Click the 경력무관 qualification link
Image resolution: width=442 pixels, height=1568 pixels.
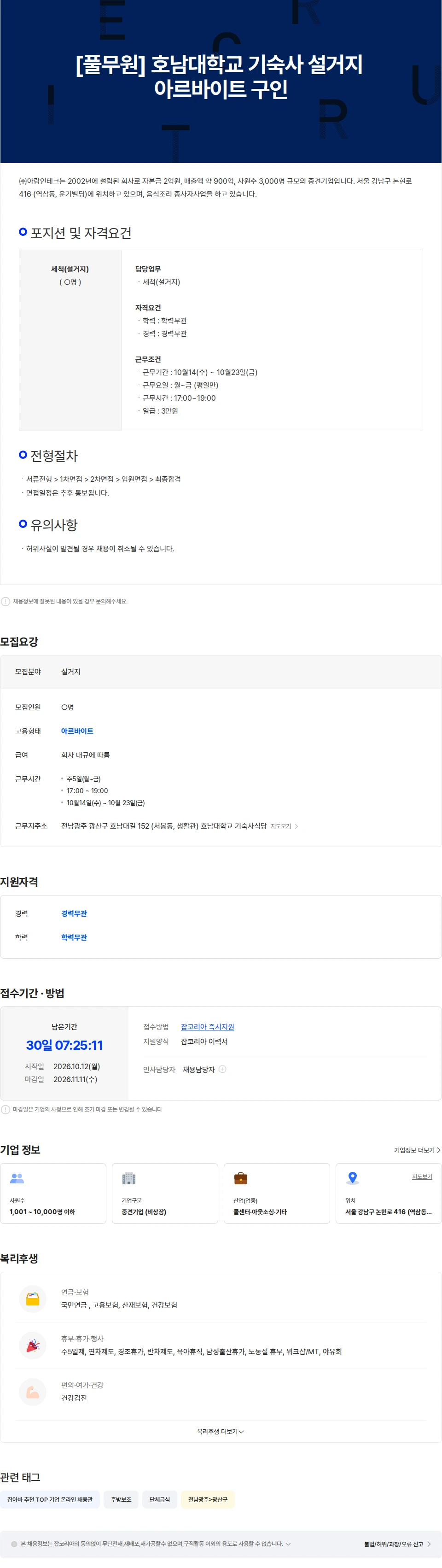(74, 913)
